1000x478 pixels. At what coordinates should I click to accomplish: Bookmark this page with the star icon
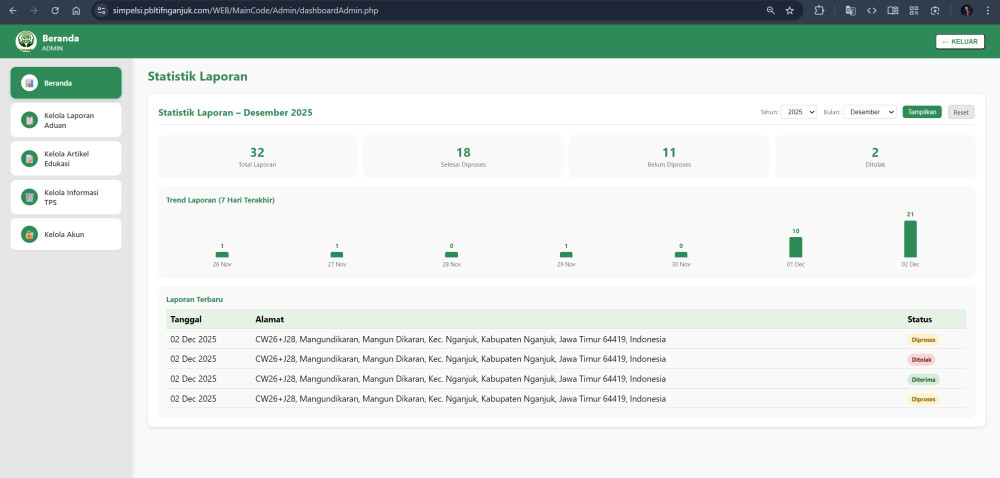coord(789,10)
